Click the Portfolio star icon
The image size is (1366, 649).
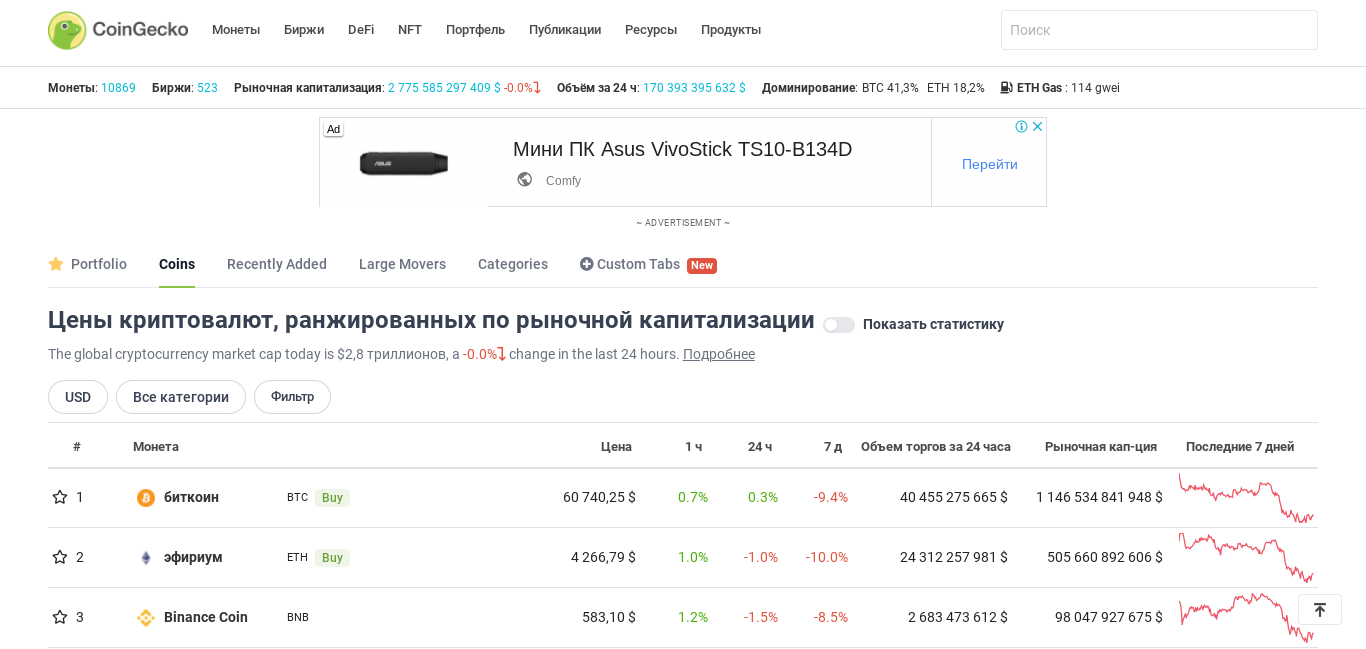click(56, 264)
